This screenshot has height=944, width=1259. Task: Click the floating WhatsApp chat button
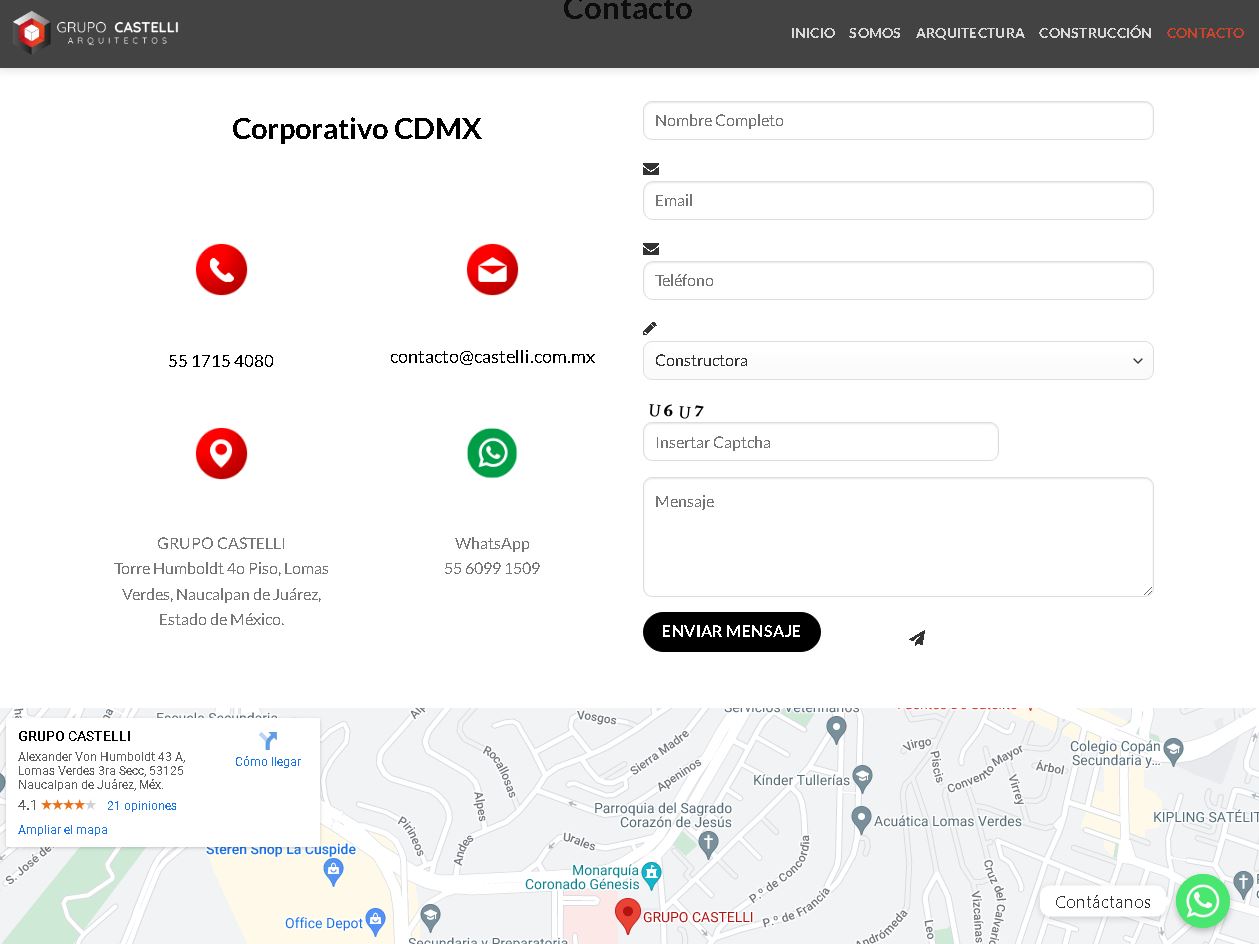coord(1202,901)
